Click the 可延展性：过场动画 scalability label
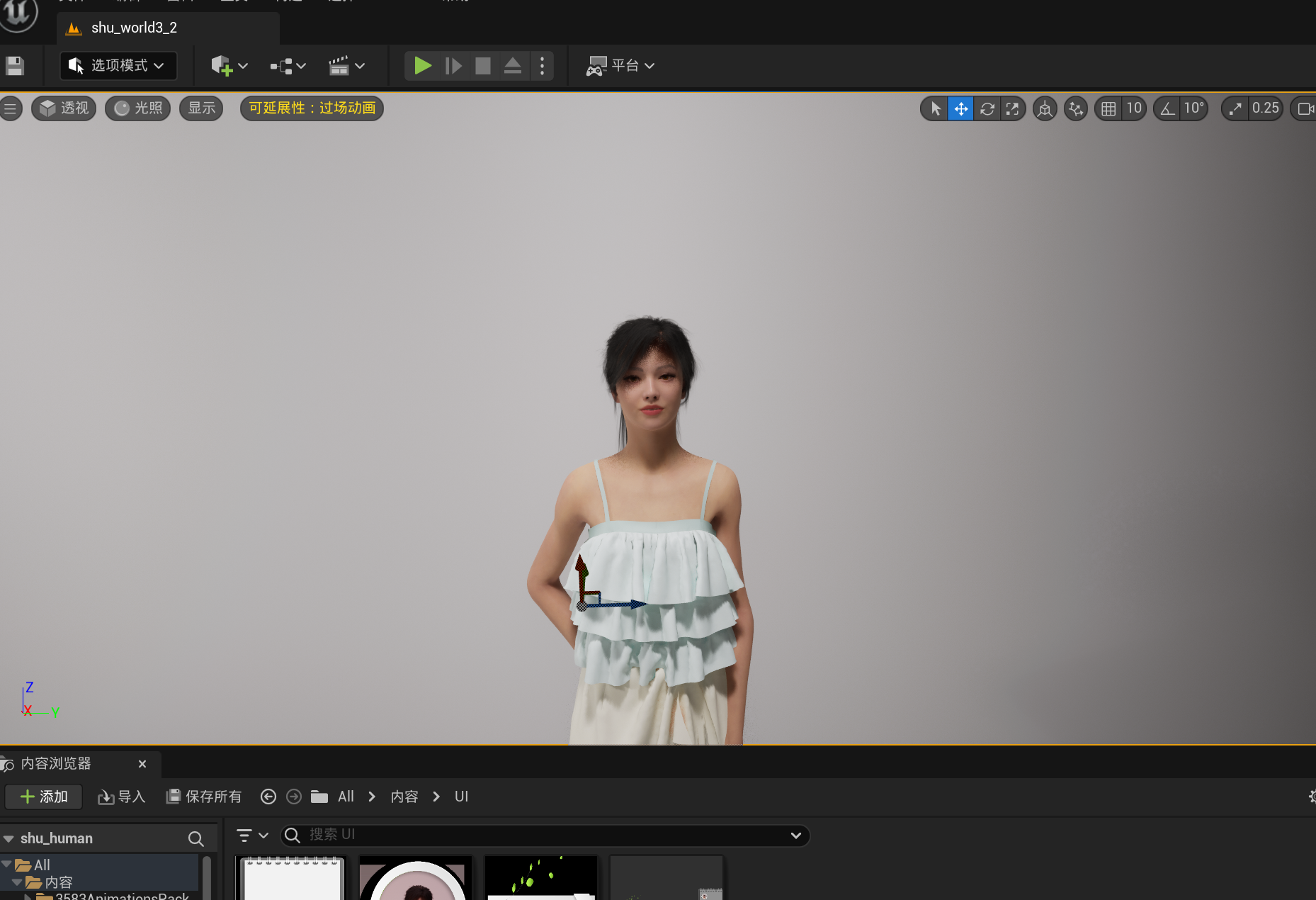The width and height of the screenshot is (1316, 900). click(312, 108)
